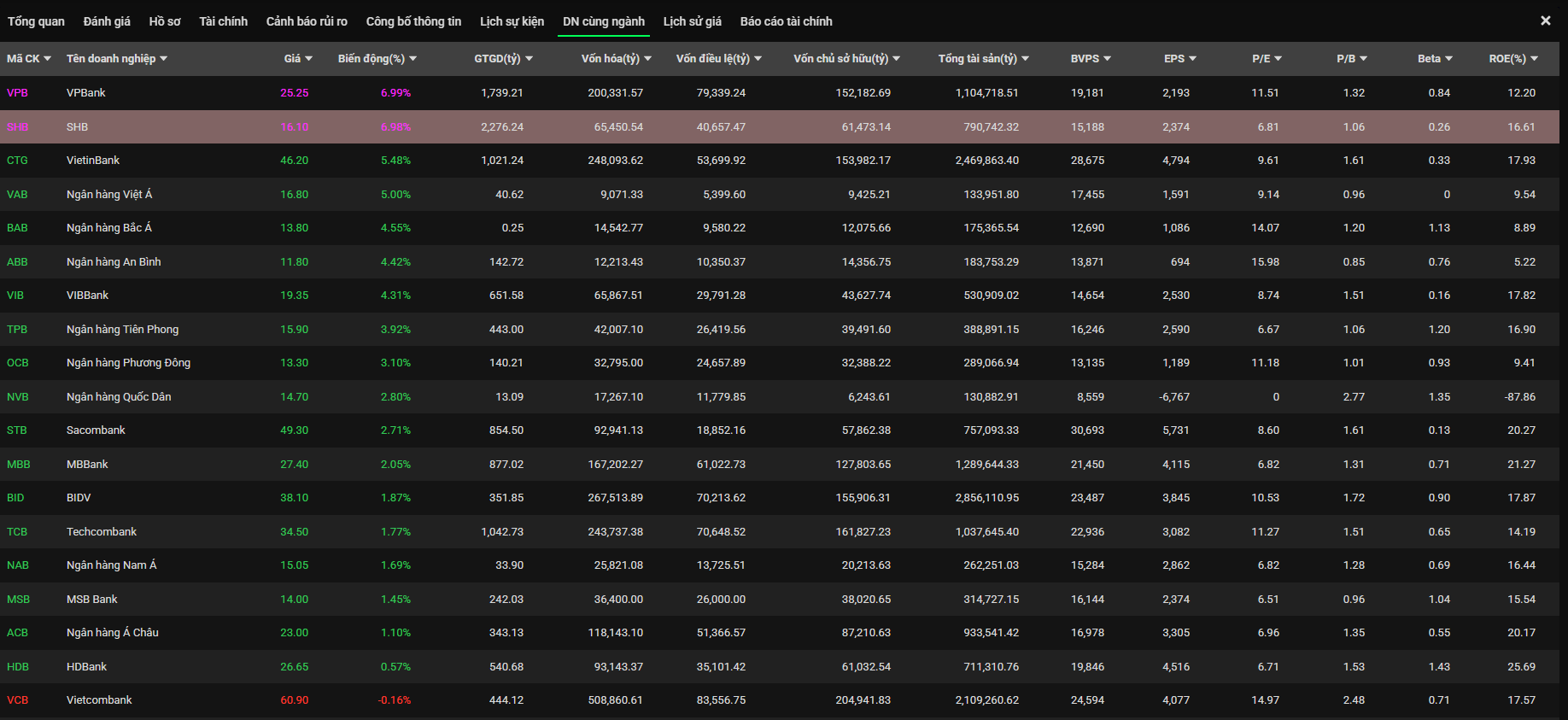This screenshot has width=1568, height=720.
Task: Open the NAB ticker code
Action: click(x=18, y=565)
